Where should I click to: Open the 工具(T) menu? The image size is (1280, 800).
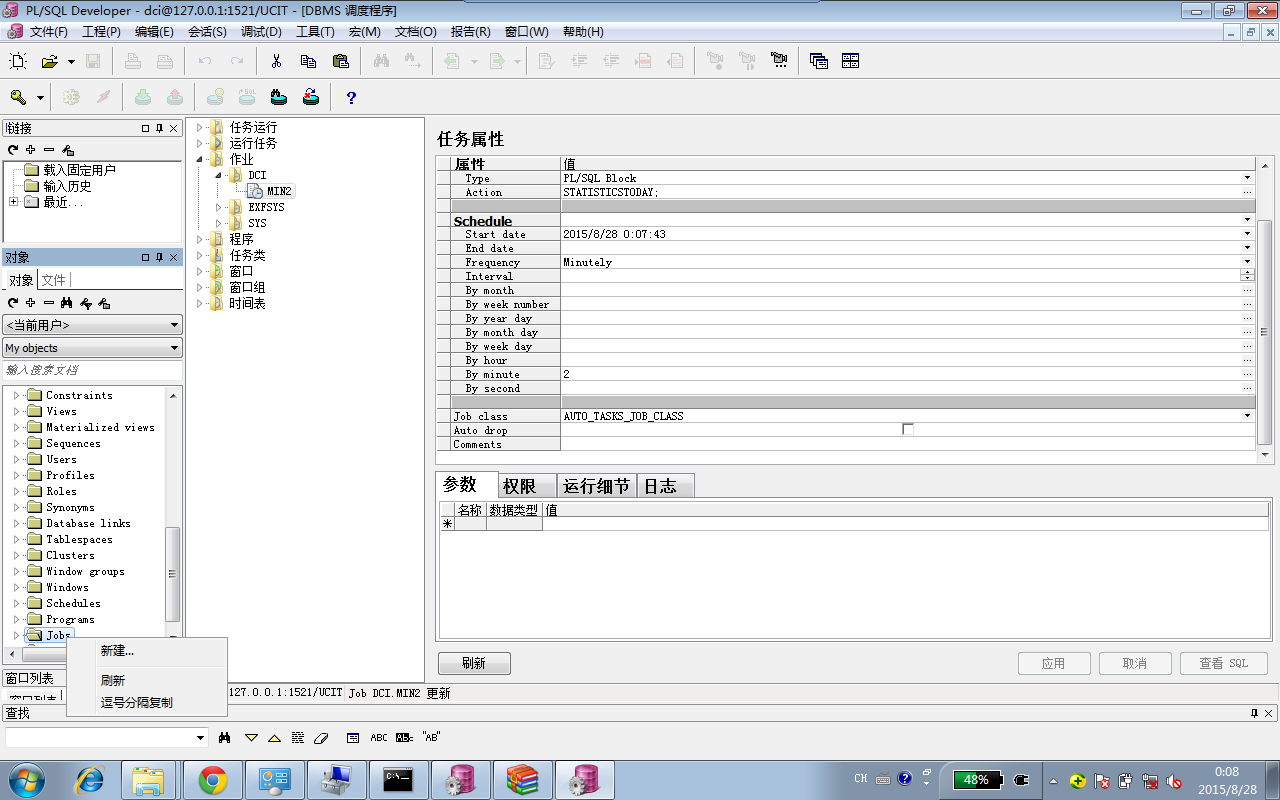coord(315,31)
